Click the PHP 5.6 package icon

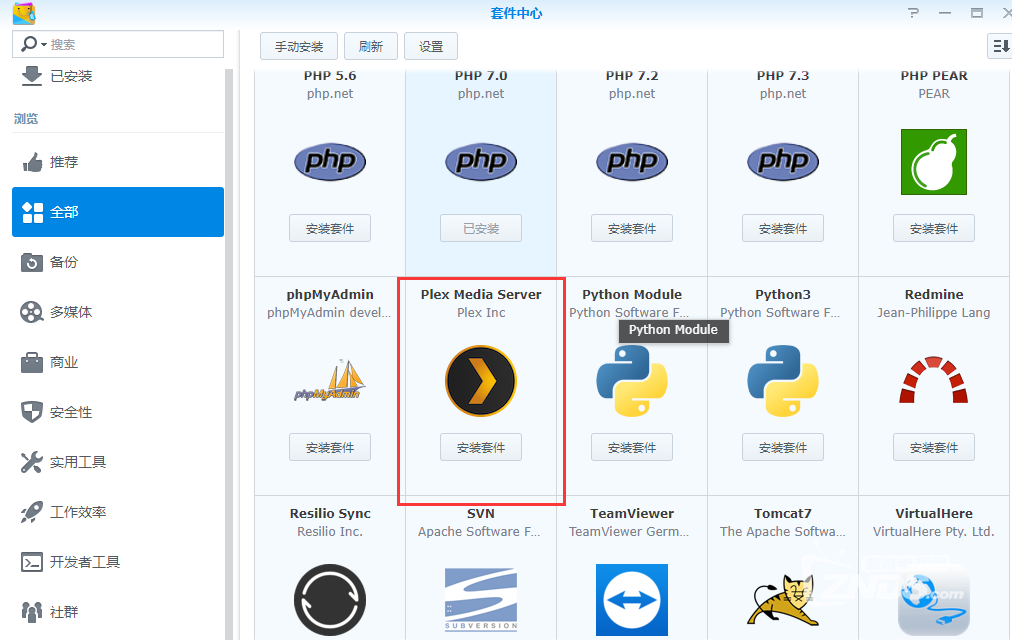click(x=330, y=161)
